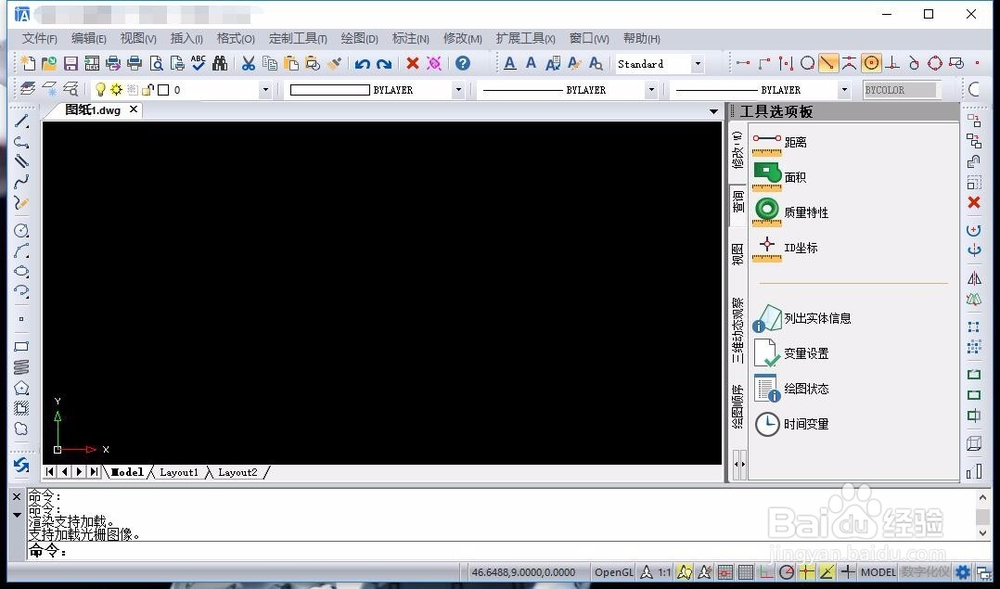Image resolution: width=1000 pixels, height=589 pixels.
Task: Click the Time variable (时间变量) clock icon
Action: [x=767, y=424]
